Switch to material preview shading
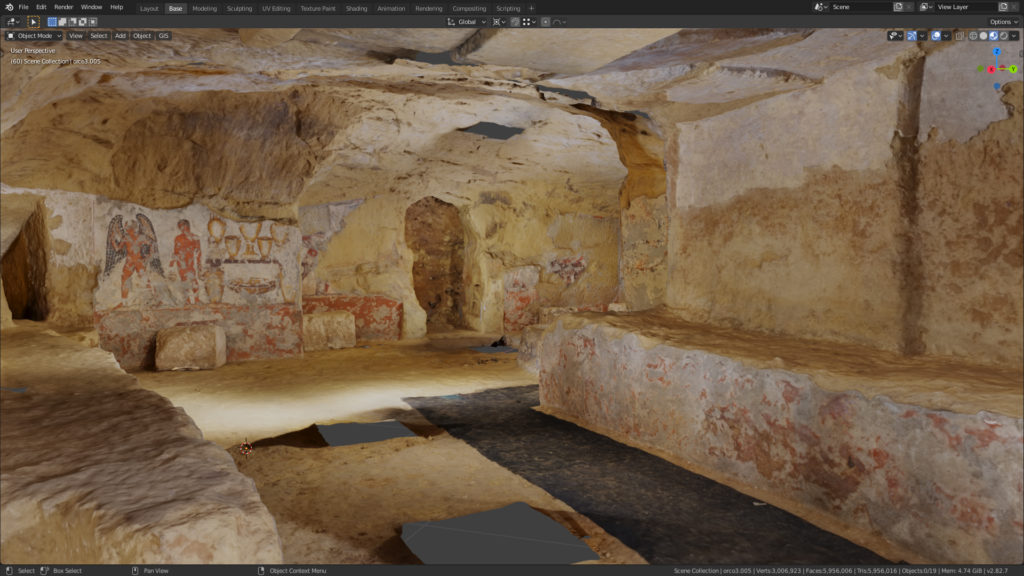 tap(993, 36)
